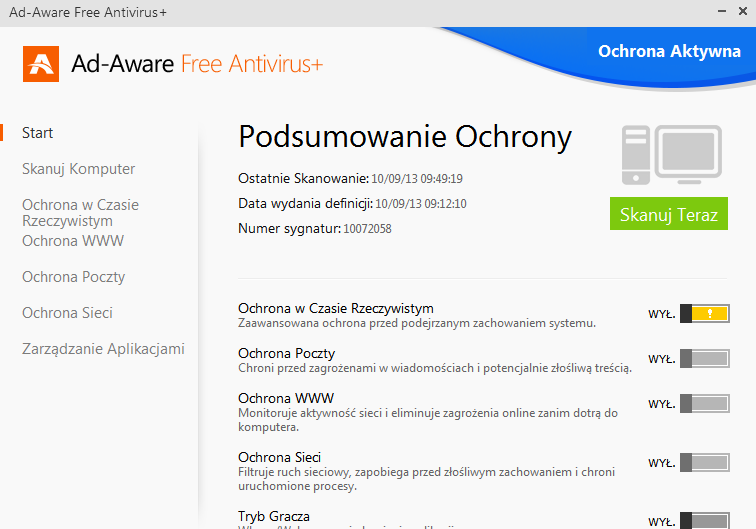Select Ochrona WWW in sidebar

73,241
